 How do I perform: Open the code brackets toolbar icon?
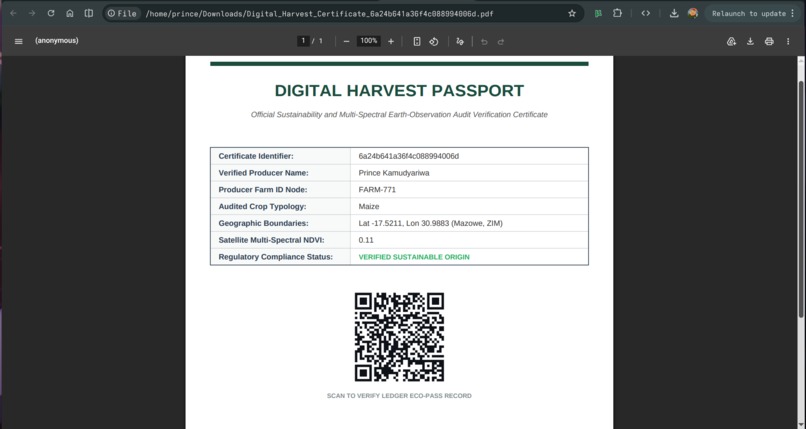coord(646,13)
